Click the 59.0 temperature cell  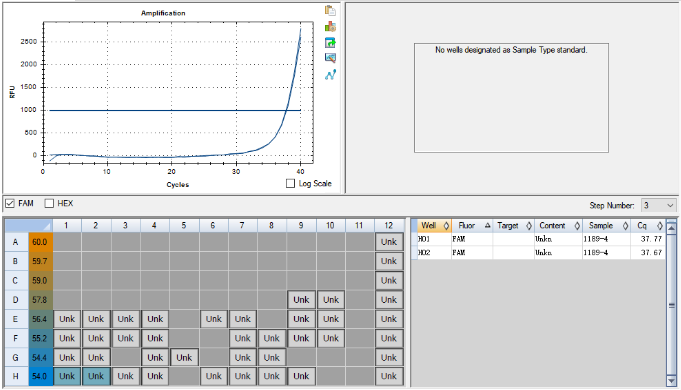[40, 280]
